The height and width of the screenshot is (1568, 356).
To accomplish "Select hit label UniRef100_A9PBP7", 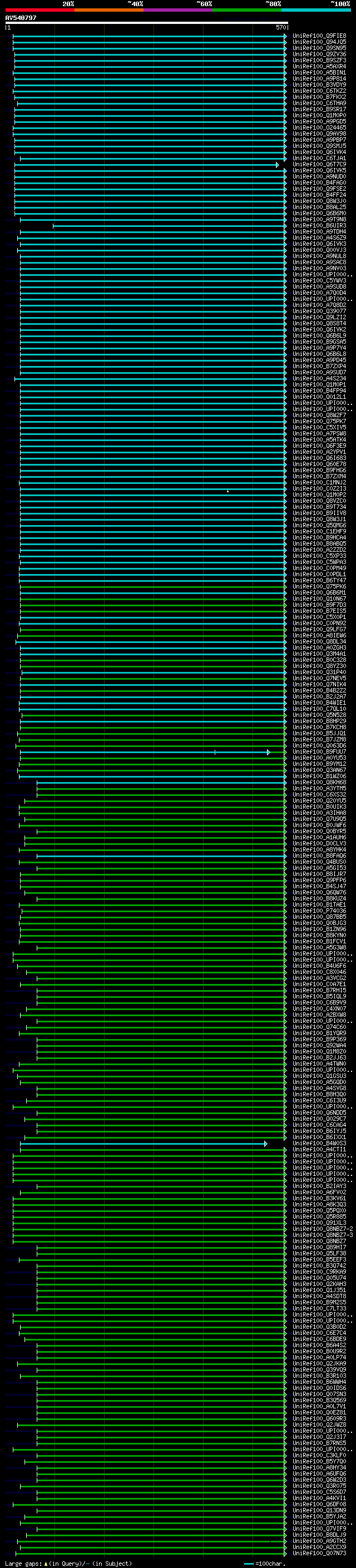I will pyautogui.click(x=319, y=140).
